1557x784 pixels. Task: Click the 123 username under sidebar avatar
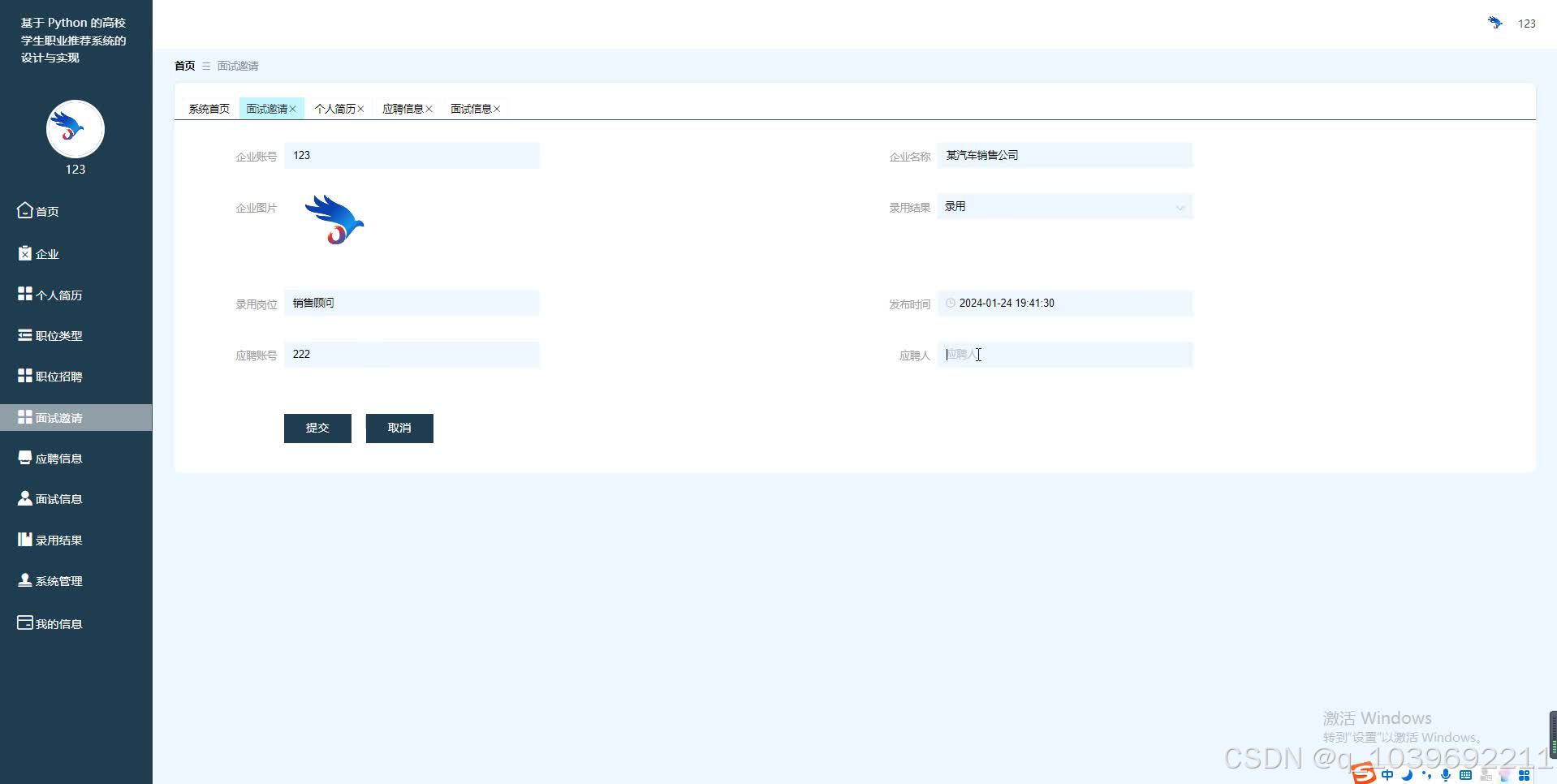(x=75, y=169)
